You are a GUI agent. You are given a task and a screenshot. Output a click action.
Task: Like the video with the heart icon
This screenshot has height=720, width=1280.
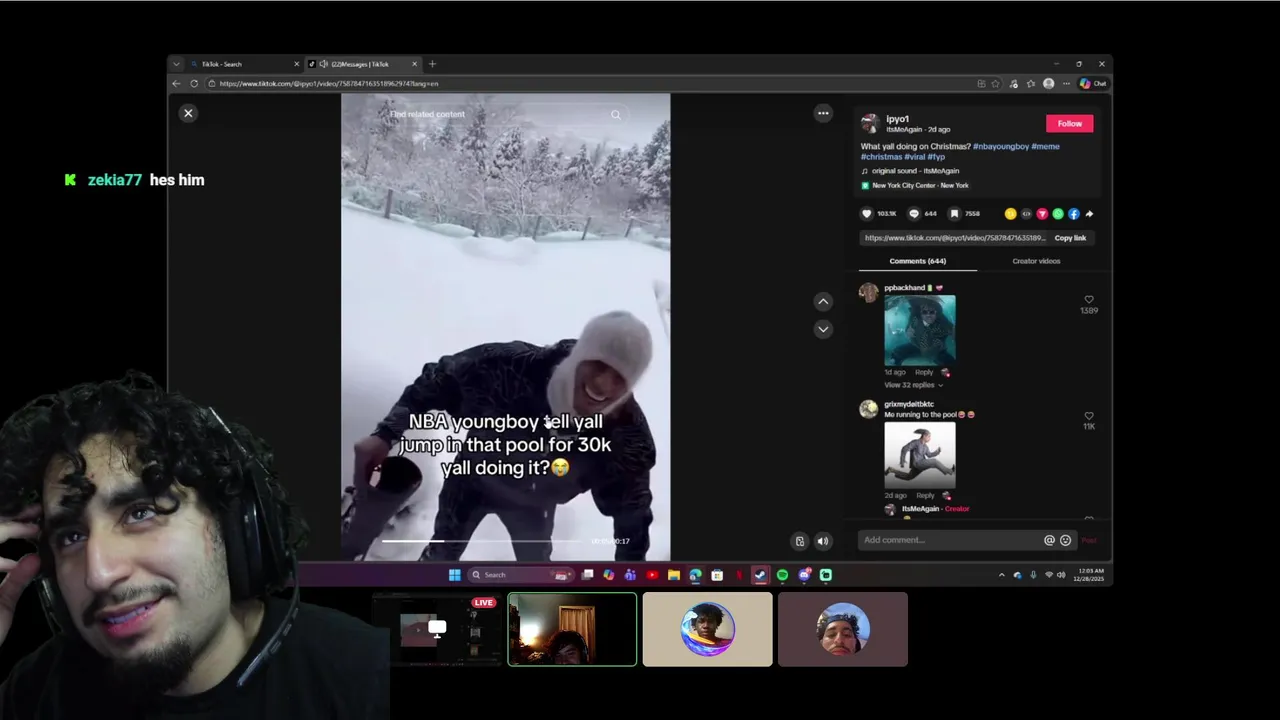click(867, 213)
